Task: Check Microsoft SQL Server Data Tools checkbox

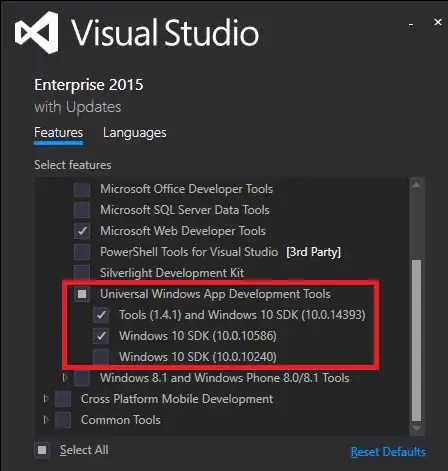Action: click(82, 210)
